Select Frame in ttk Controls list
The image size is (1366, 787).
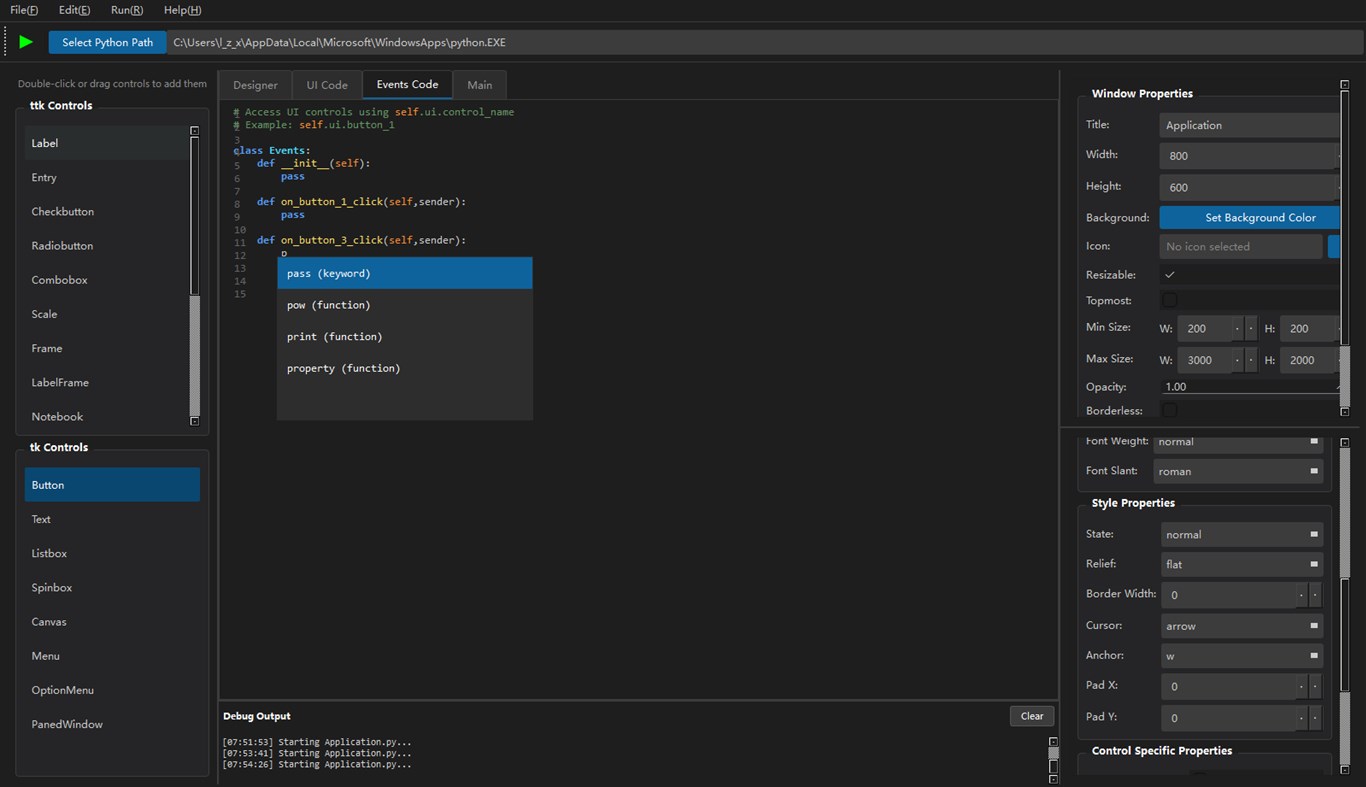click(106, 348)
